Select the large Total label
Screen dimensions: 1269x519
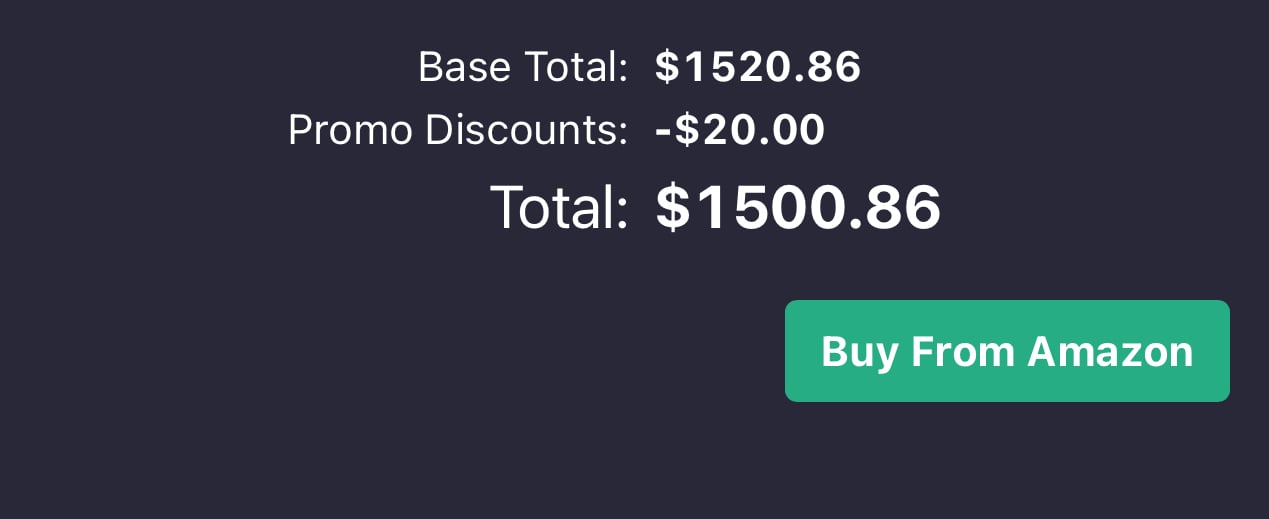[x=558, y=207]
